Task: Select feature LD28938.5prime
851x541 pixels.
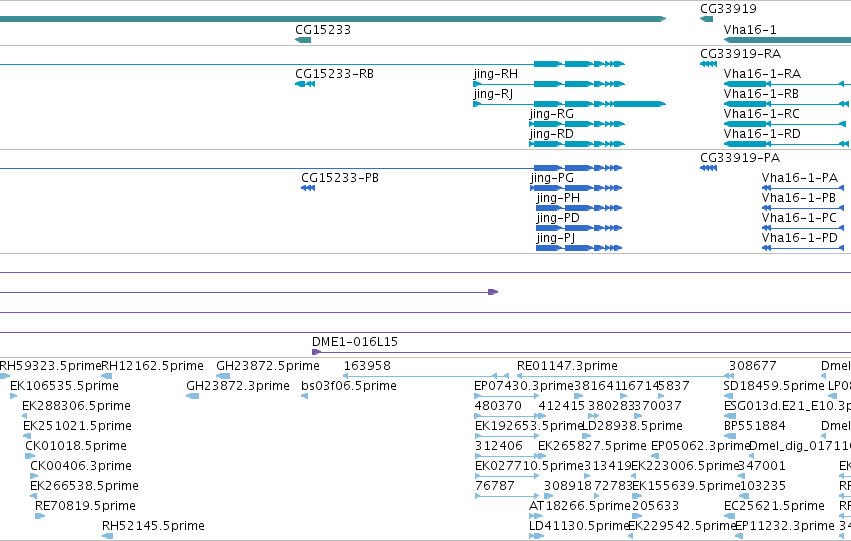Action: tap(632, 426)
